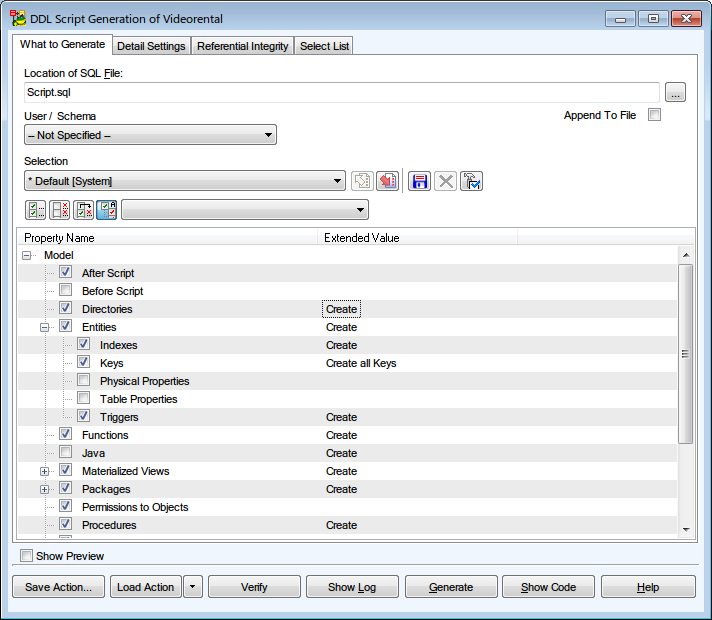Select the Permissions to Objects row
This screenshot has width=712, height=620.
[347, 507]
